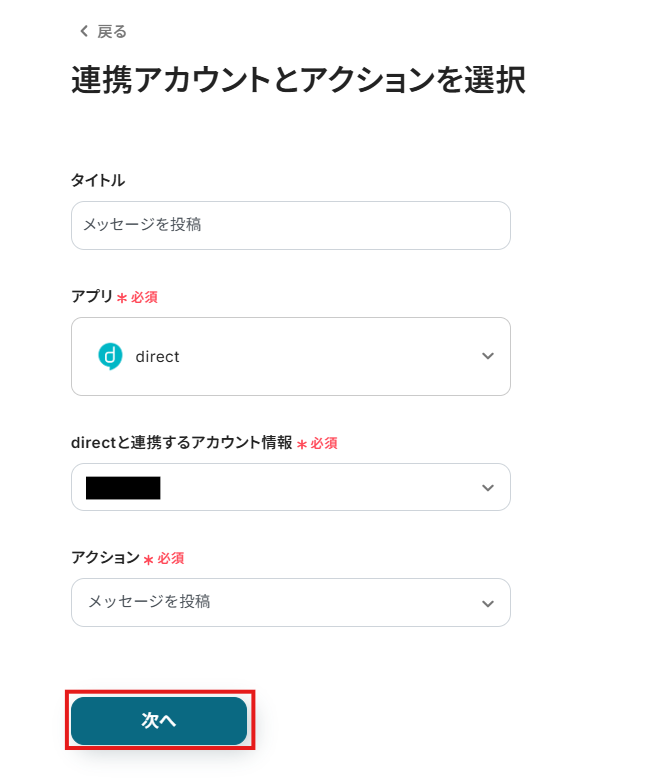
Task: Click the directと連携するアカウント情報 label
Action: click(181, 443)
